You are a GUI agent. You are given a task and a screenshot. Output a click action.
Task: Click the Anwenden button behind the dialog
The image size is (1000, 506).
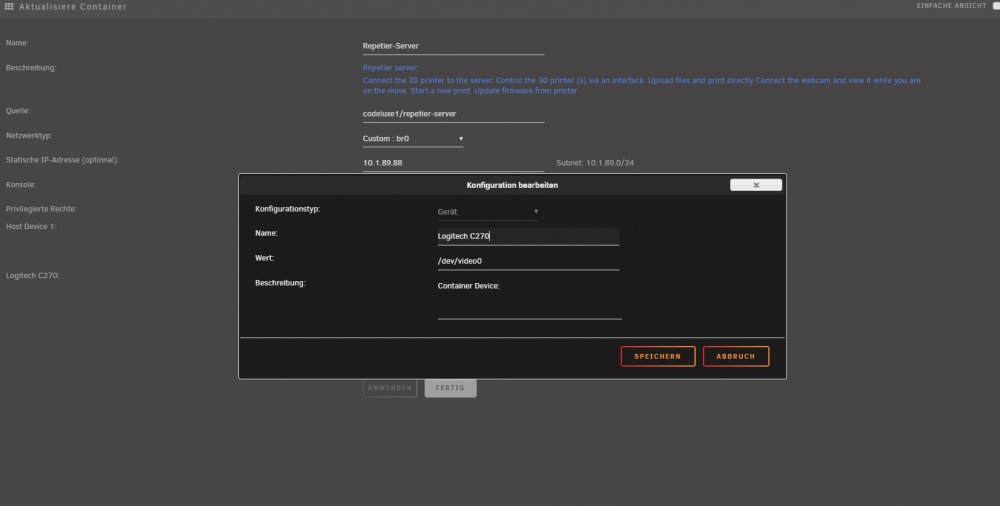tap(390, 388)
